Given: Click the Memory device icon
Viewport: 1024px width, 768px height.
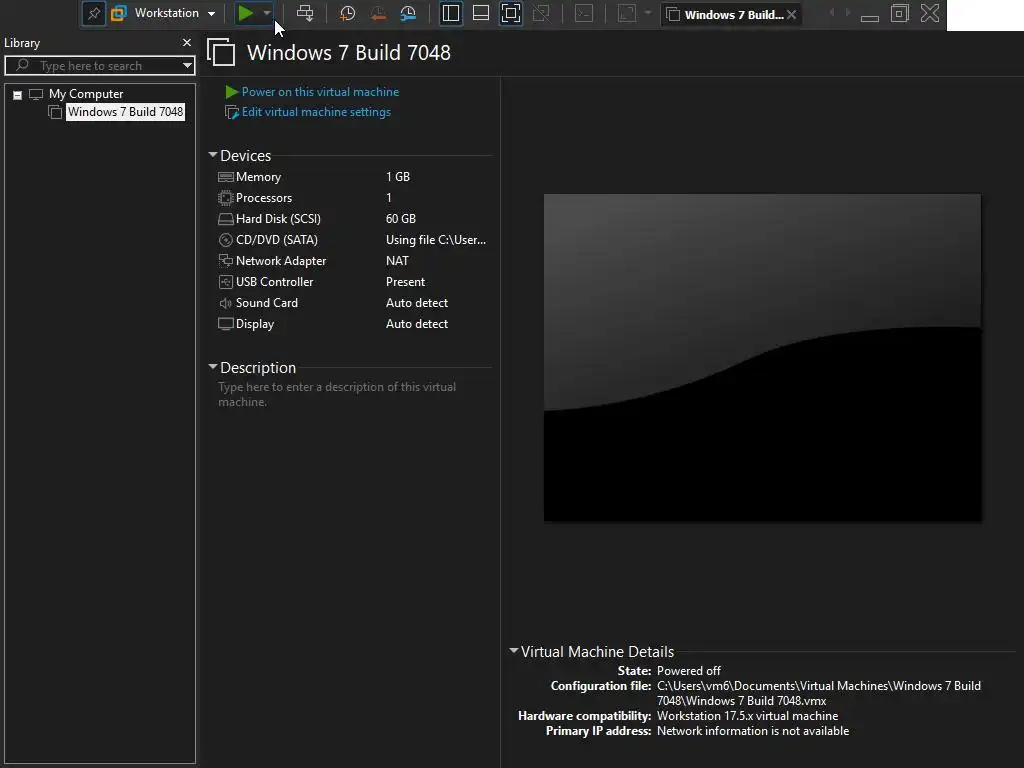Looking at the screenshot, I should pos(225,177).
